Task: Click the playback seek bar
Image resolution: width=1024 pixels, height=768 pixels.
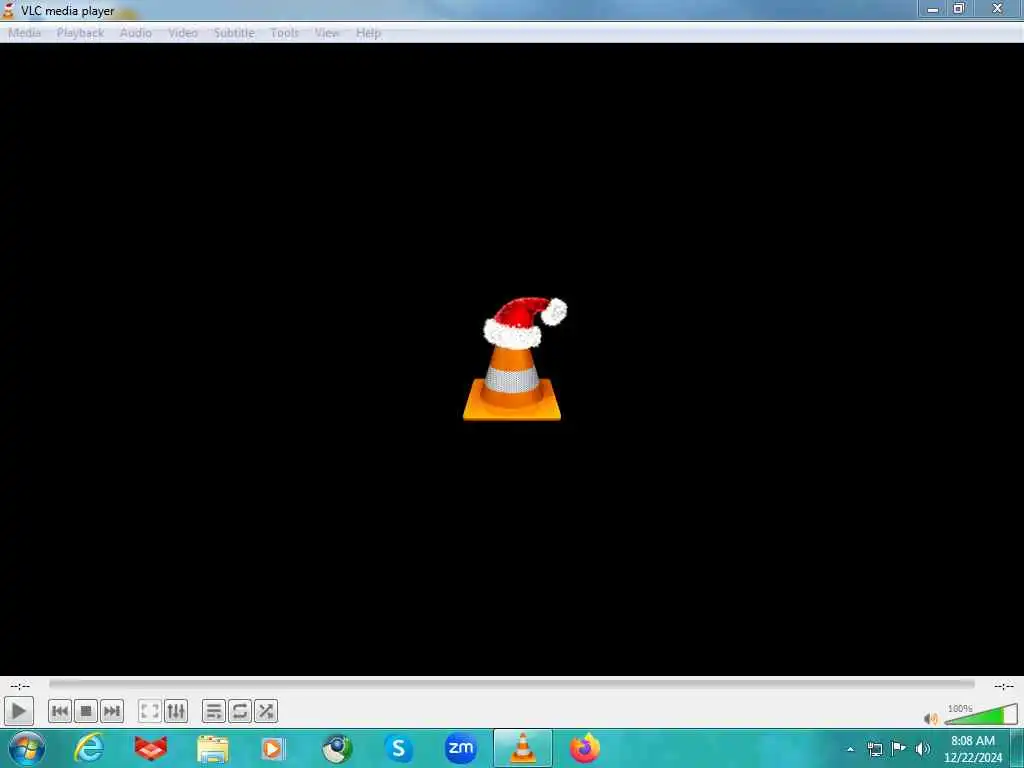Action: pos(511,684)
